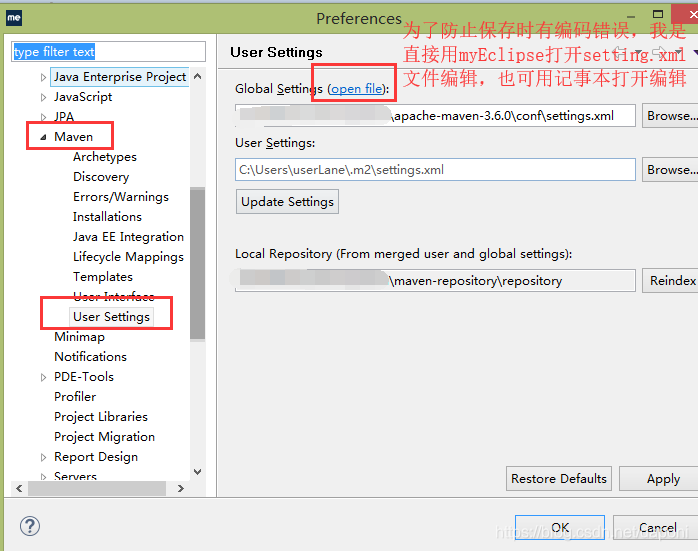Select Java Enterprise Project in tree
Viewport: 698px width, 551px height.
120,77
